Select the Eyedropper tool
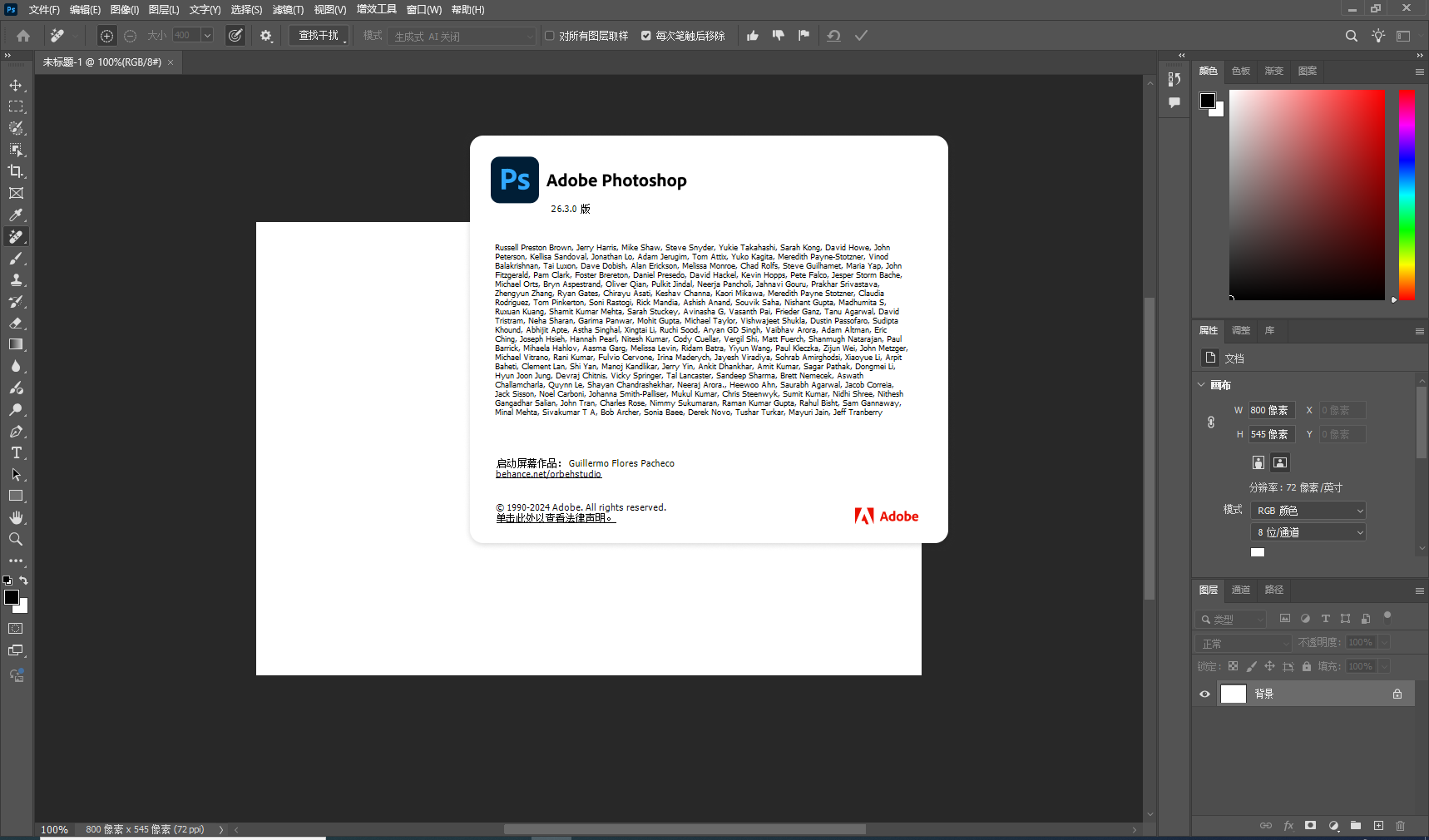 click(16, 215)
